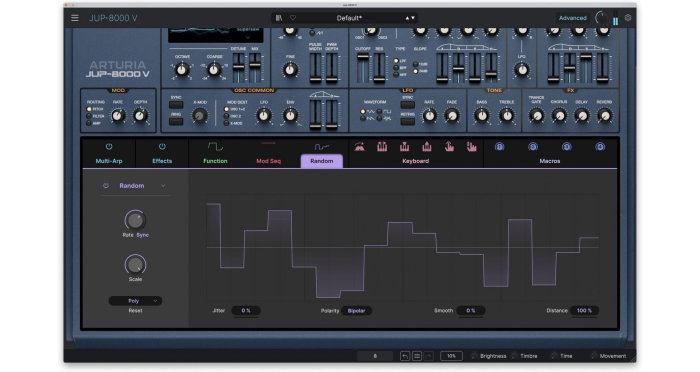This screenshot has width=700, height=372.
Task: Click the Advanced button
Action: click(572, 18)
